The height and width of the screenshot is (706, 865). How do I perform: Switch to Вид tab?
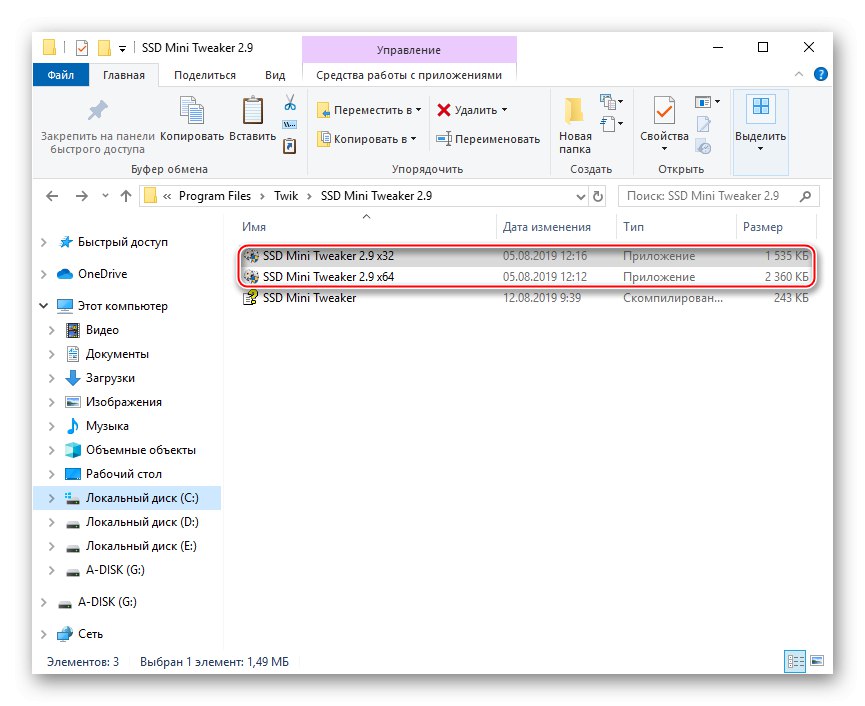pos(275,75)
